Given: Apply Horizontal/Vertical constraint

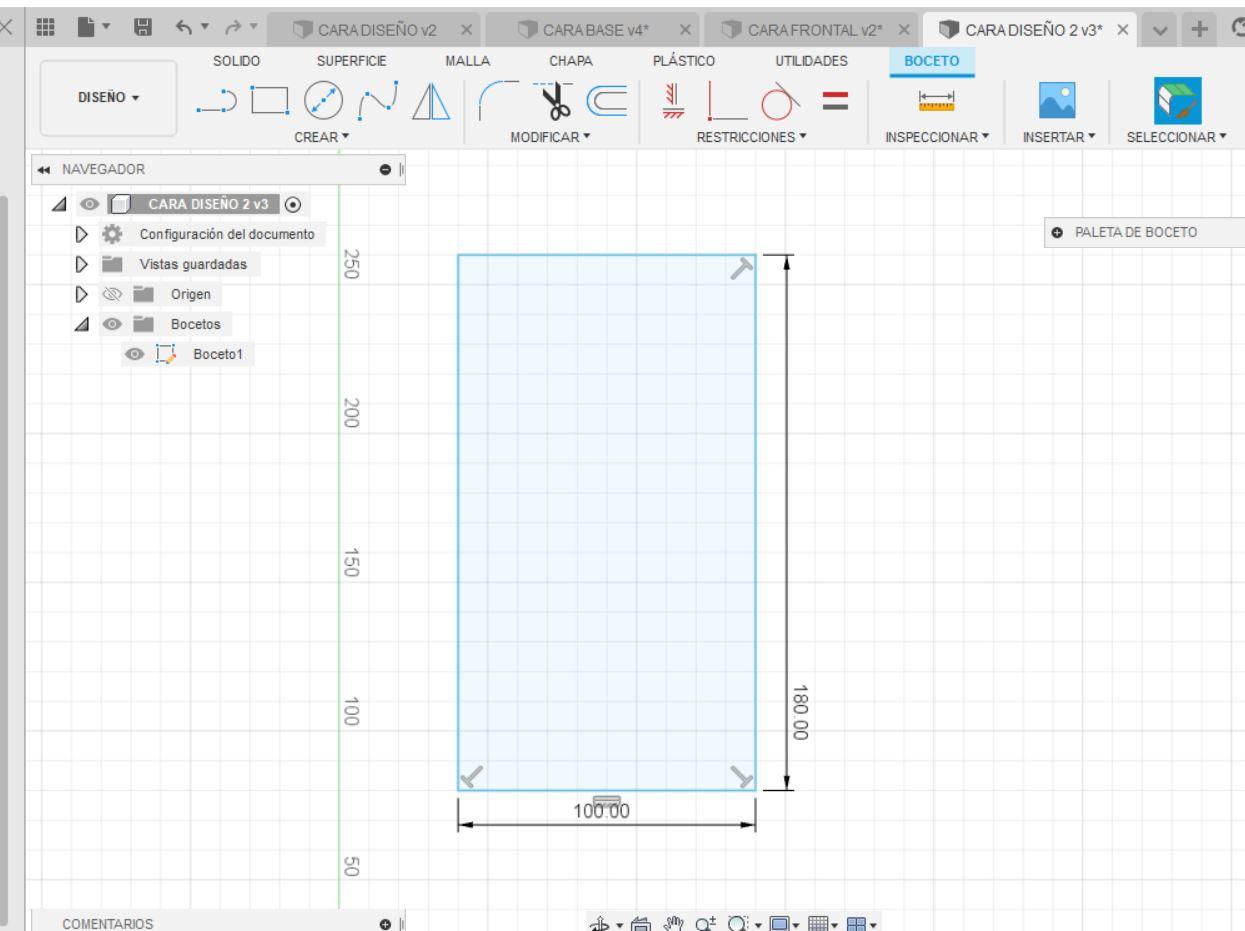Looking at the screenshot, I should point(672,101).
